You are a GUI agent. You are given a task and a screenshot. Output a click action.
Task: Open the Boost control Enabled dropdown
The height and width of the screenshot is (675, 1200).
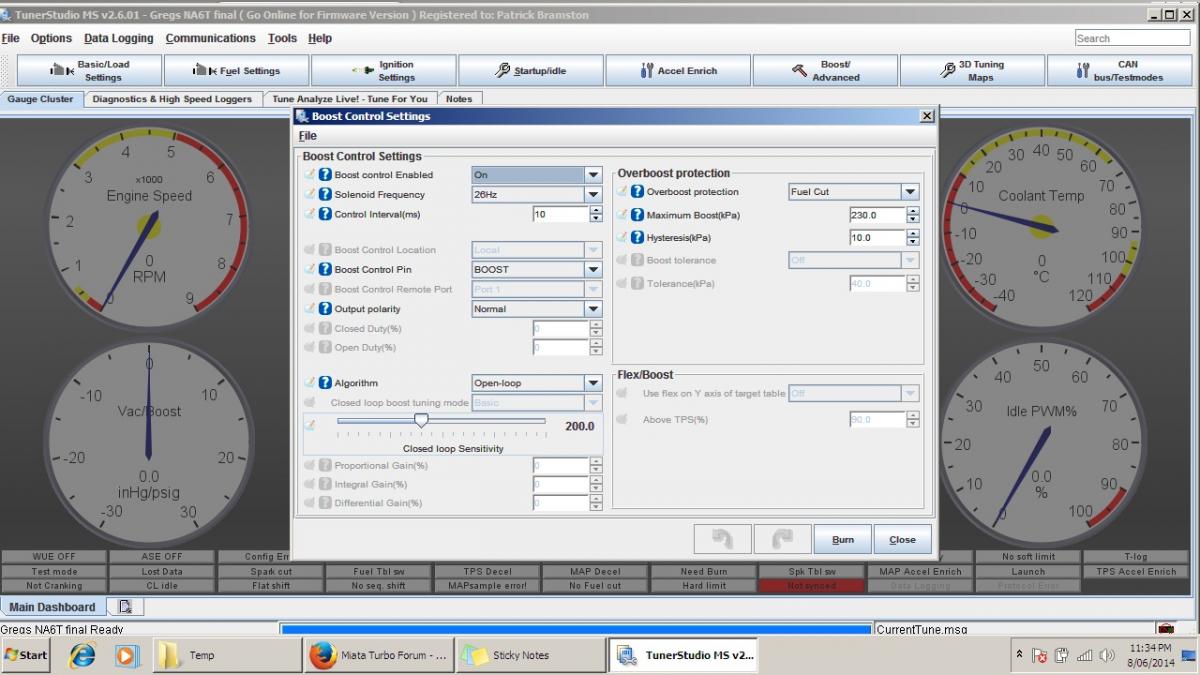click(x=593, y=175)
